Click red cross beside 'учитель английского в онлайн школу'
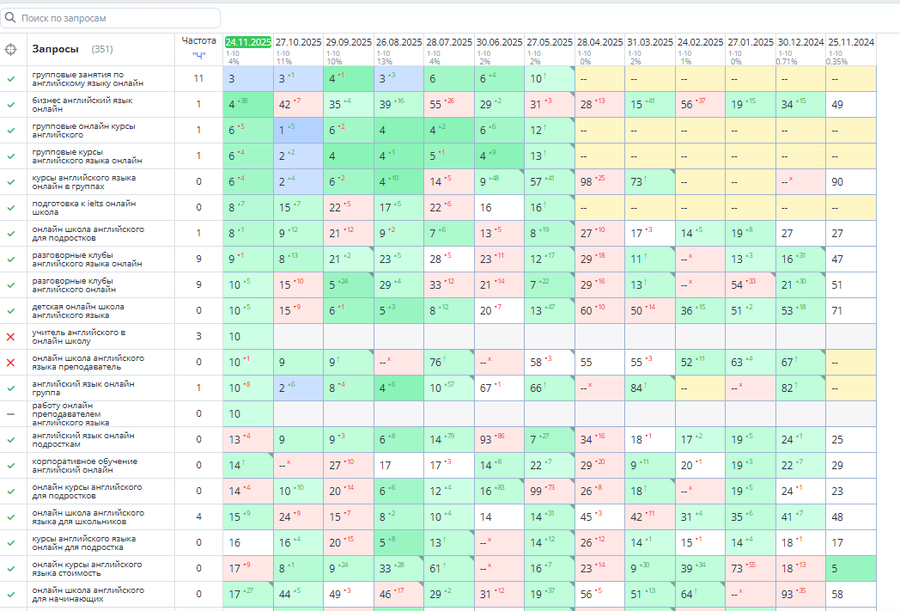This screenshot has height=611, width=900. 11,336
